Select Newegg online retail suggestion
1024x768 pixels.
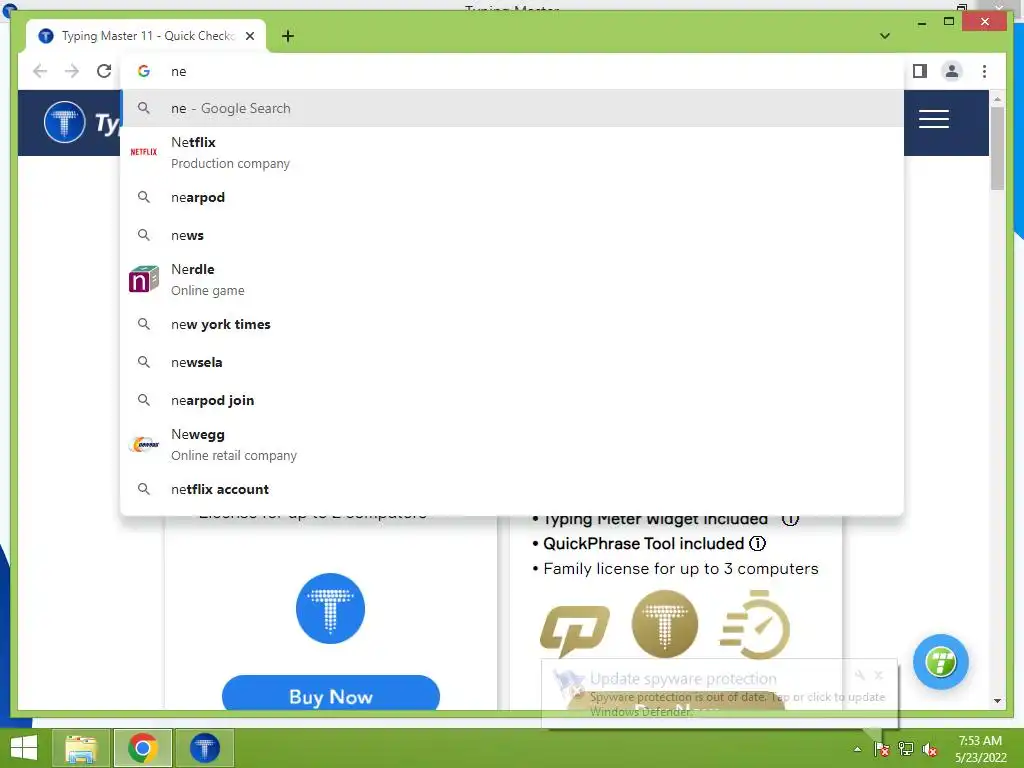click(x=512, y=445)
